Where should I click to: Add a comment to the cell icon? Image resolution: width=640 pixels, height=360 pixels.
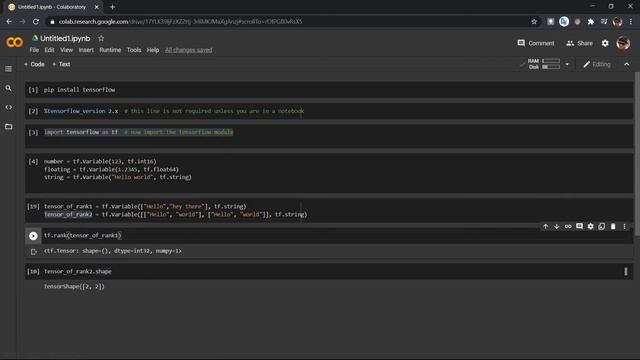[579, 226]
